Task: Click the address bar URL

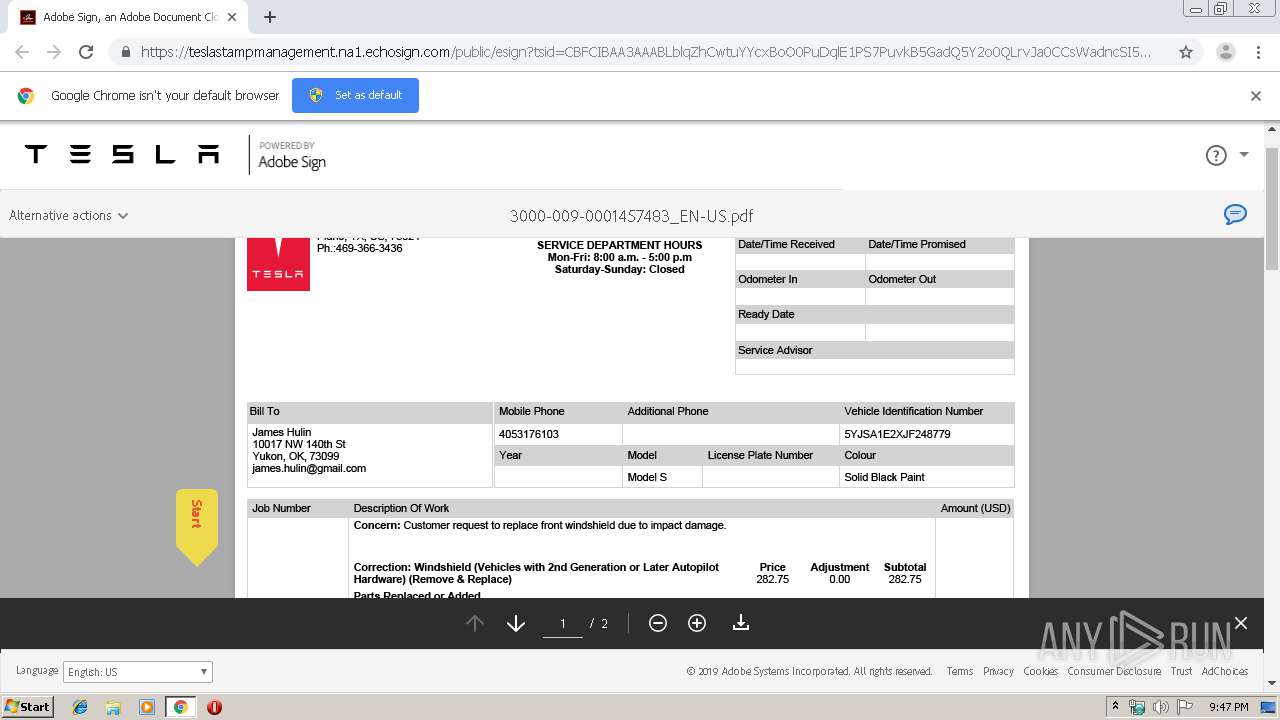Action: (x=646, y=52)
